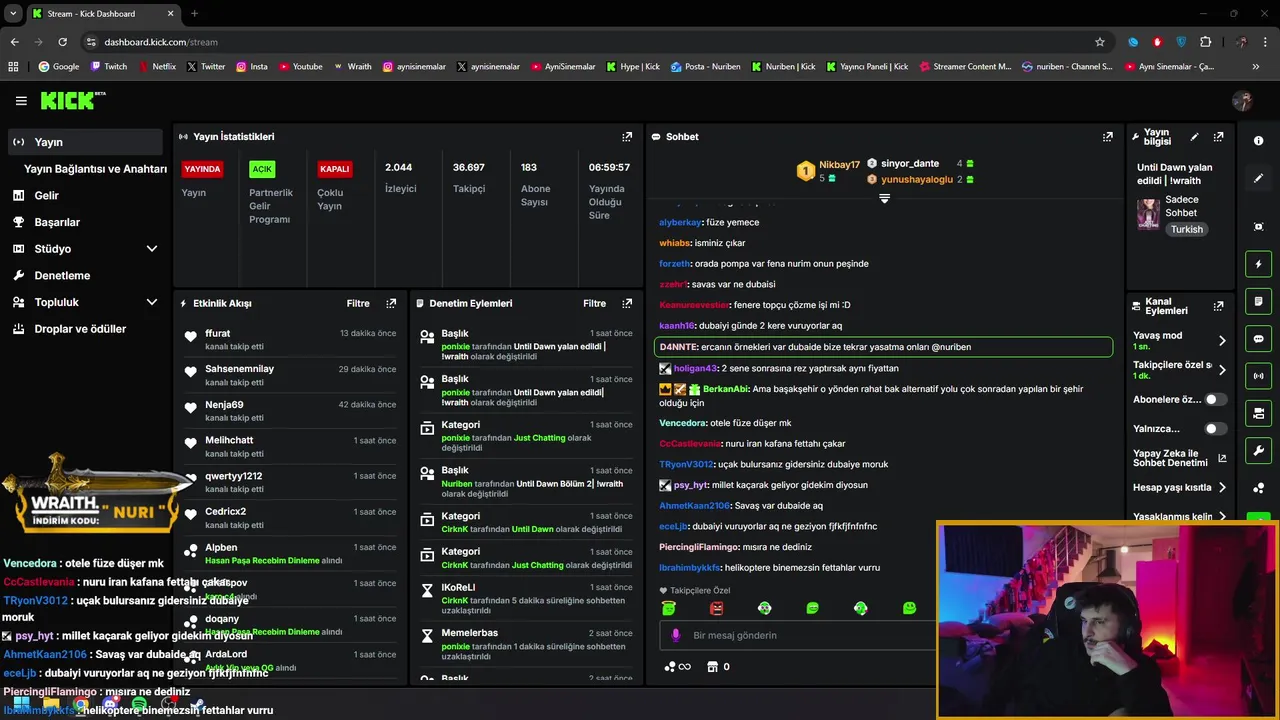This screenshot has height=720, width=1280.
Task: Edit stream info with the pencil in Yayın bilgisi
Action: click(x=1194, y=137)
